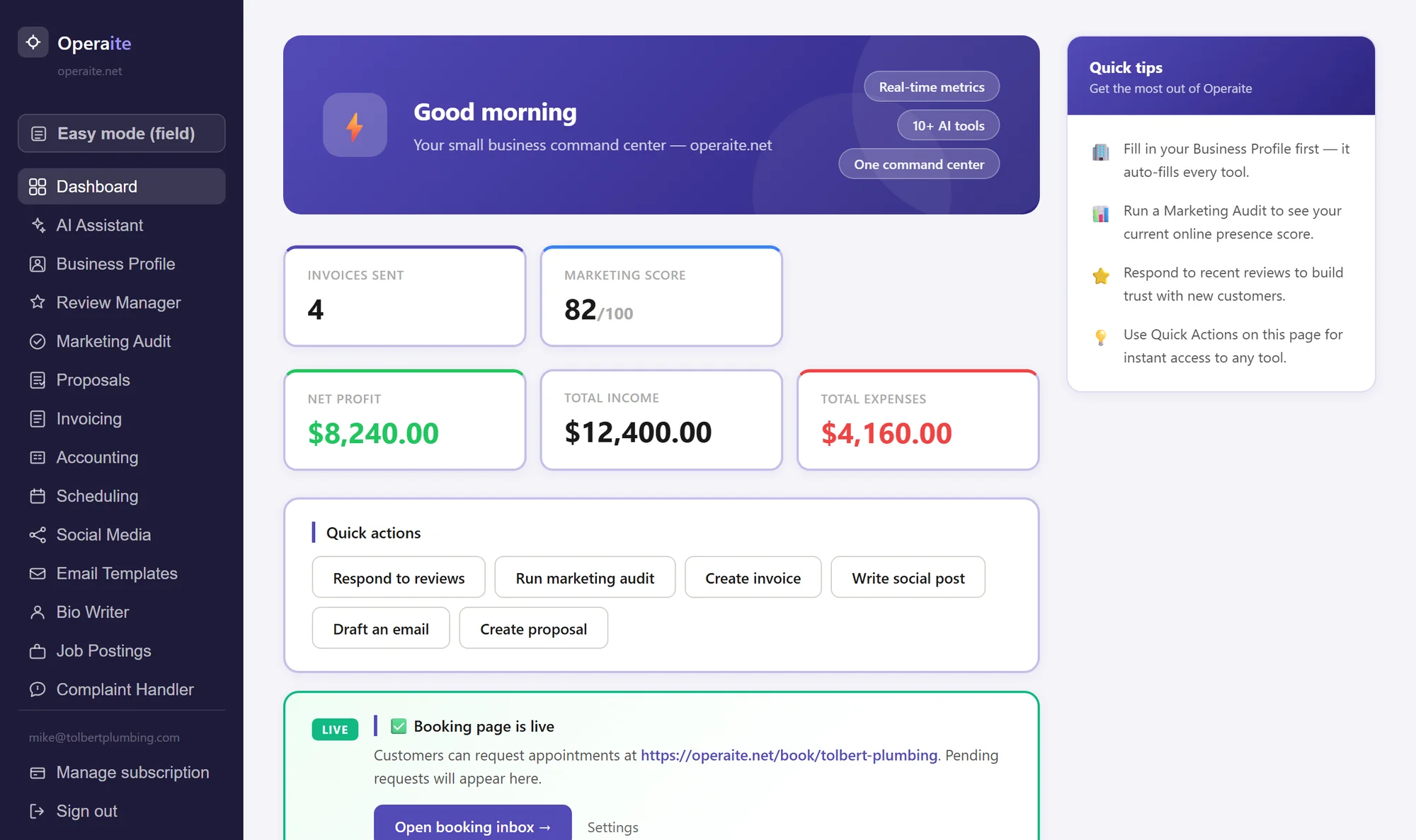Click Create invoice button
The width and height of the screenshot is (1416, 840).
pyautogui.click(x=753, y=577)
